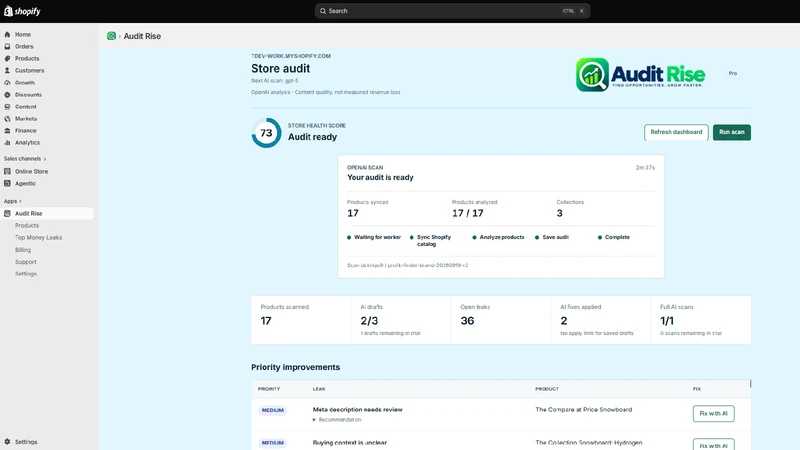Viewport: 800px width, 450px height.
Task: Click the Home icon in sidebar
Action: point(7,35)
